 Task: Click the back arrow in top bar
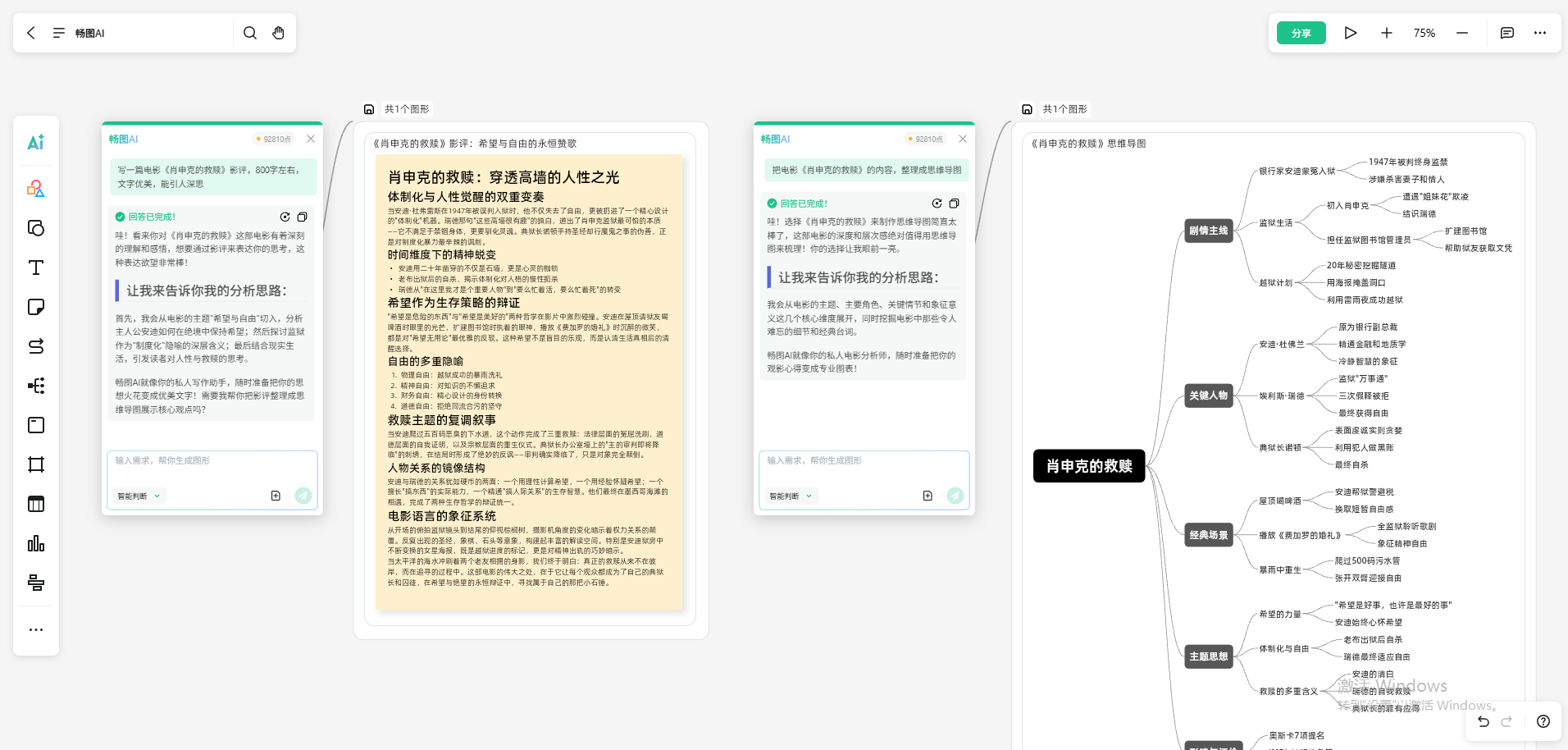point(31,33)
